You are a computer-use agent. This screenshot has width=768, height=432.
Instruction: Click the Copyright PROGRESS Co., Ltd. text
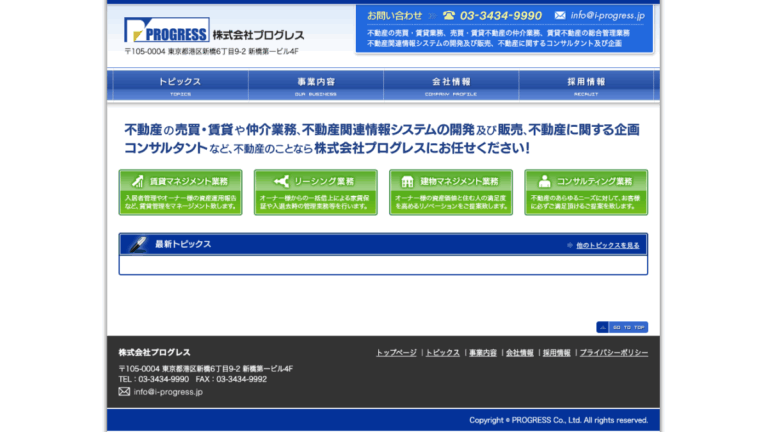[x=558, y=420]
